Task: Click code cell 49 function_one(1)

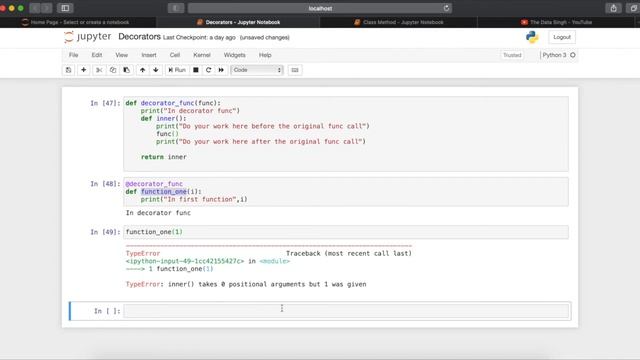Action: click(x=346, y=232)
